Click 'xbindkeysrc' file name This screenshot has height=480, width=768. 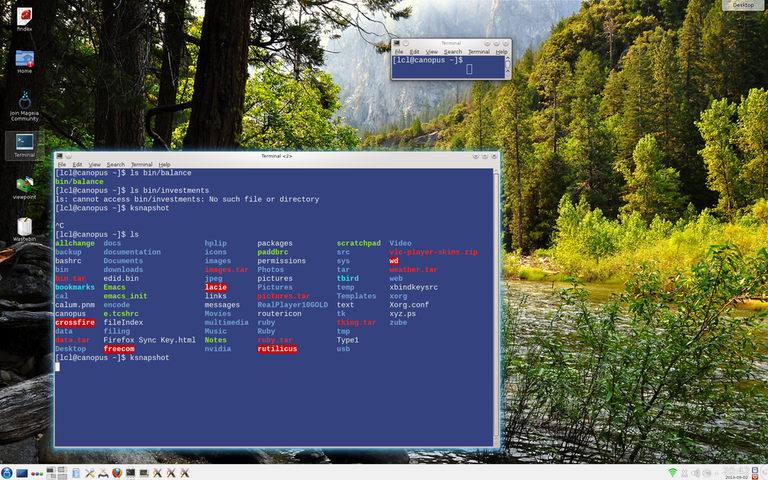coord(413,288)
